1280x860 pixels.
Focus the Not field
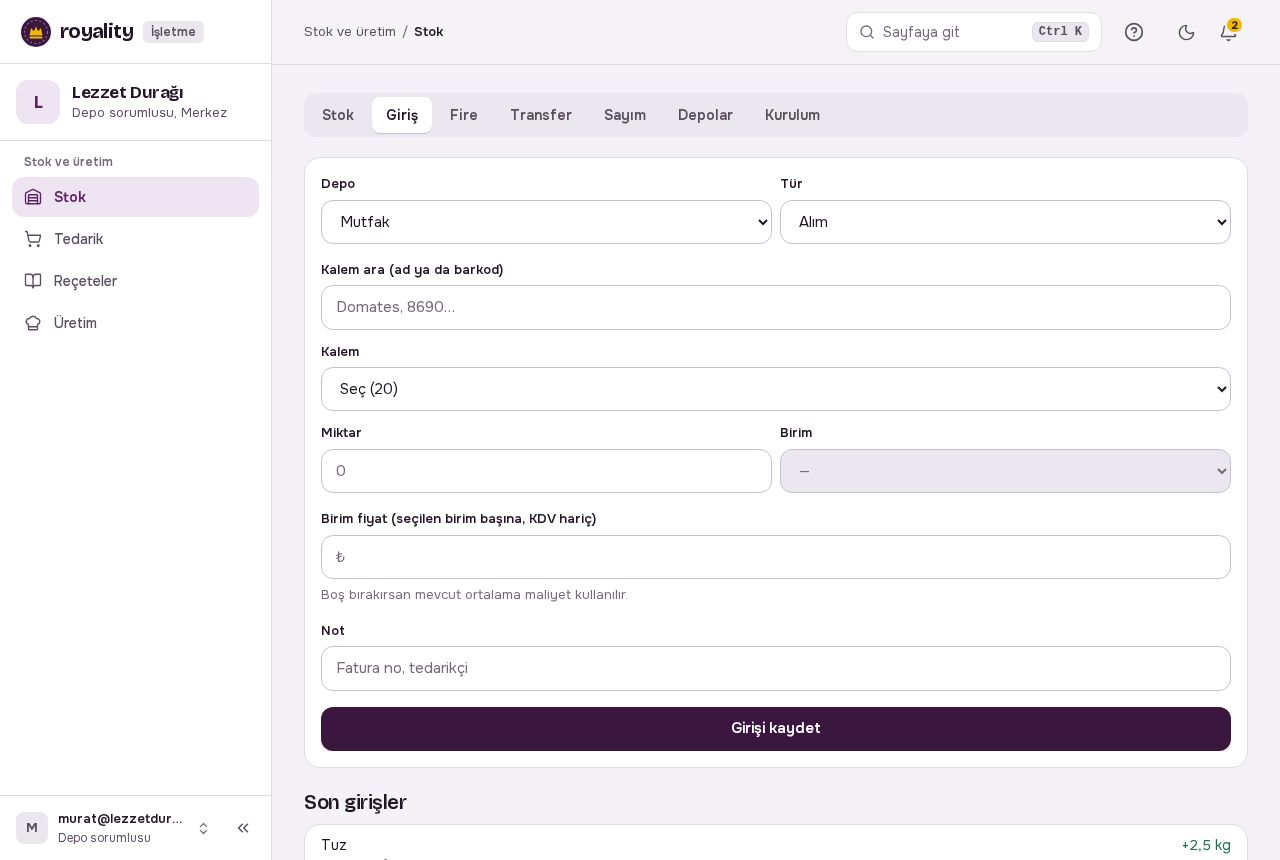pyautogui.click(x=776, y=668)
